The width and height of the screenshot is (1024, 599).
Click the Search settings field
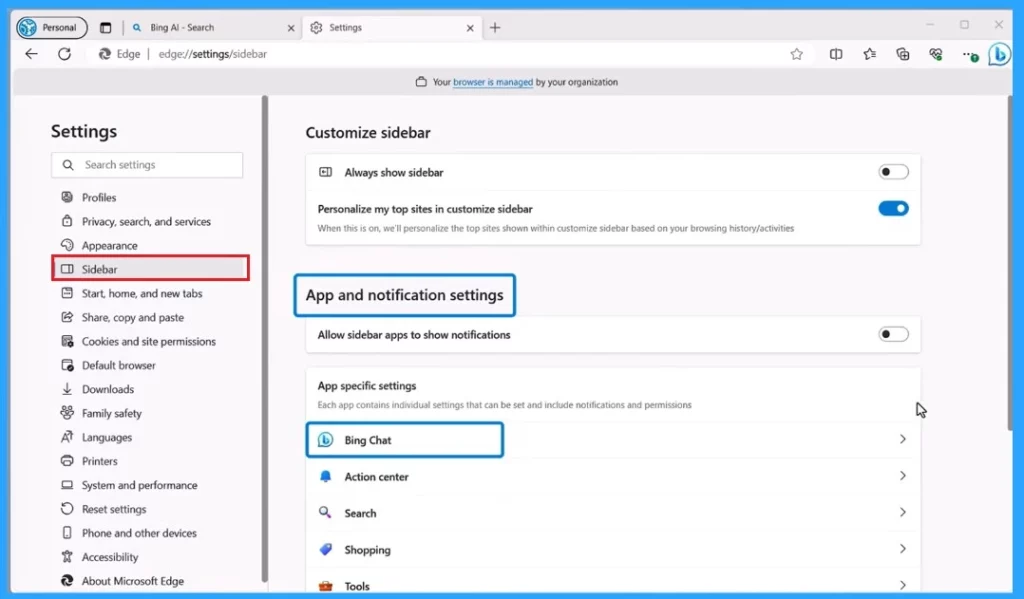coord(147,165)
